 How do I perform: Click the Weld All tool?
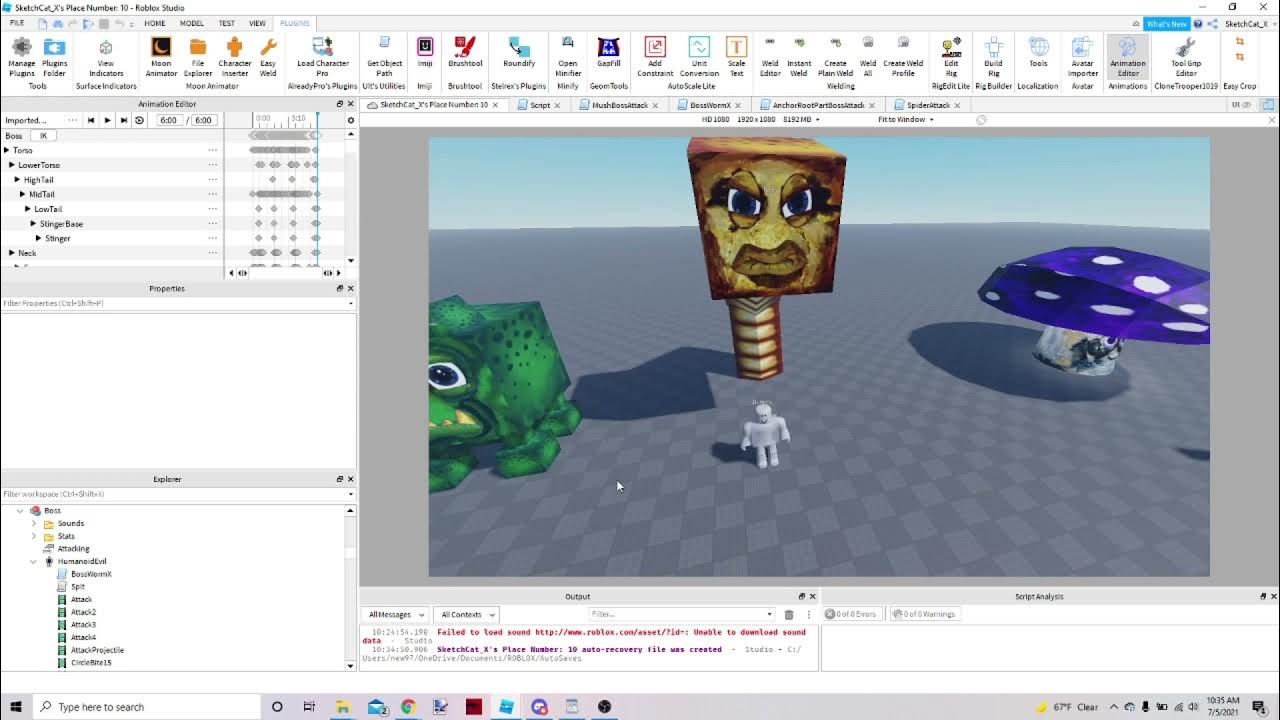[x=868, y=57]
